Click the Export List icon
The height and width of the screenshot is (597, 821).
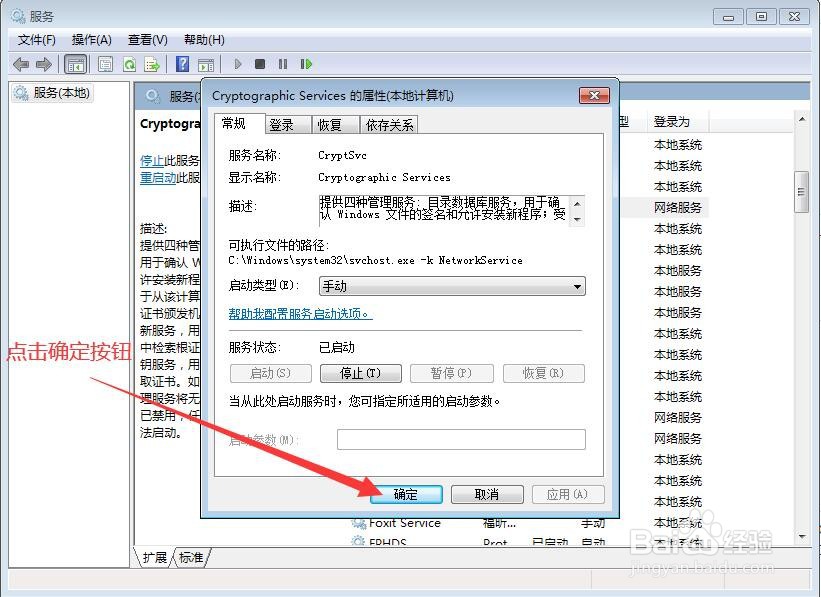pos(152,64)
